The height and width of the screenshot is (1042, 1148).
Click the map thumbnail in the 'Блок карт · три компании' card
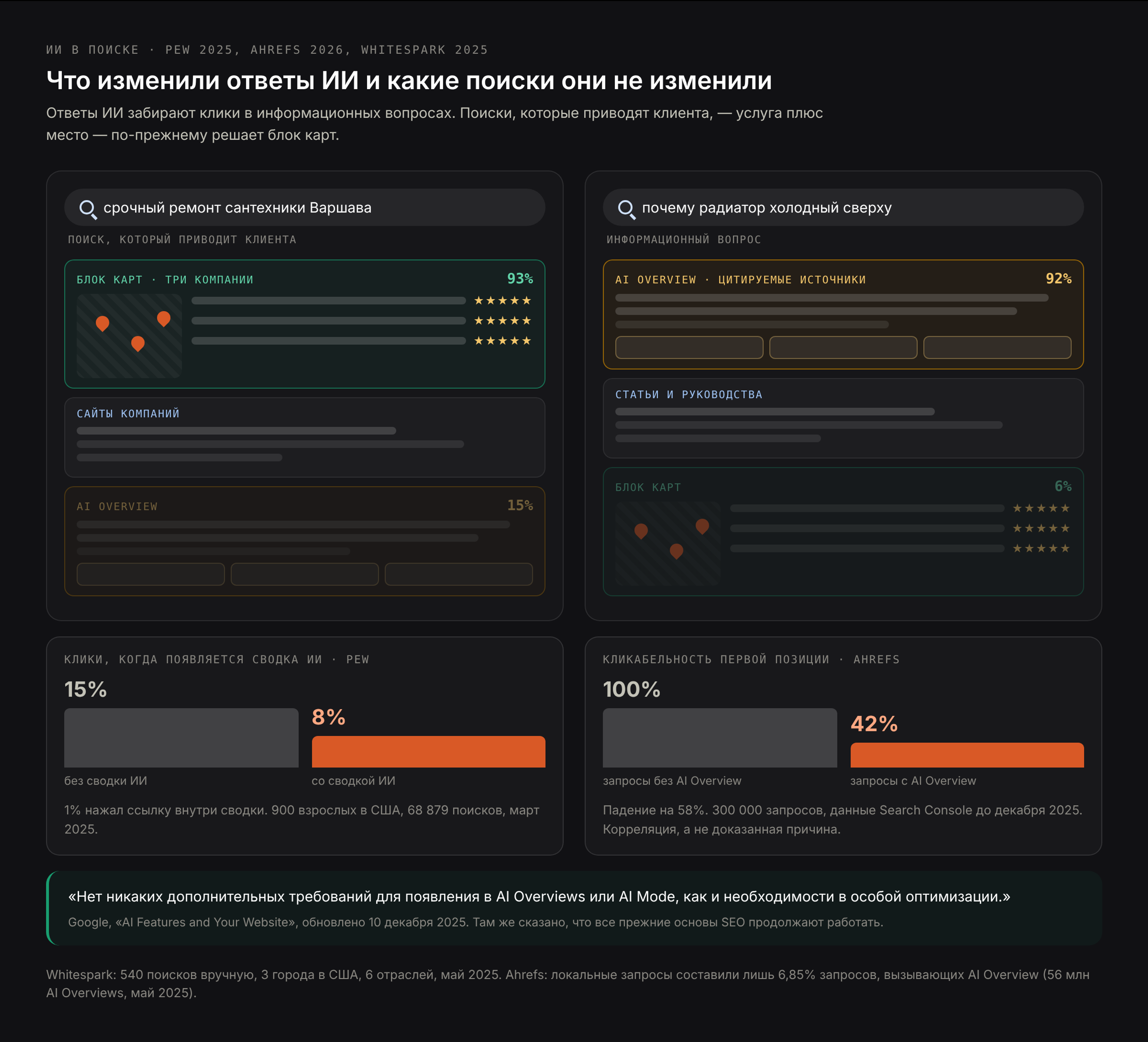(x=129, y=336)
